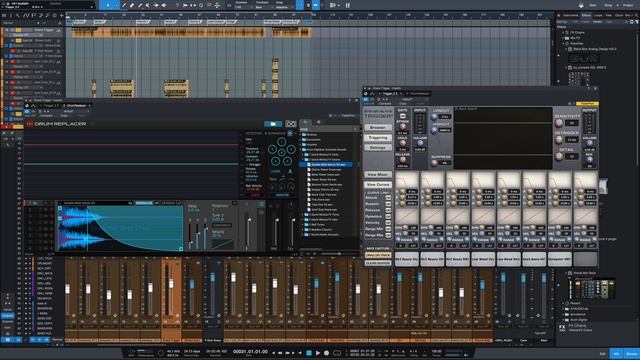Toggle the Attack curve link box
This screenshot has width=640, height=360.
click(388, 198)
